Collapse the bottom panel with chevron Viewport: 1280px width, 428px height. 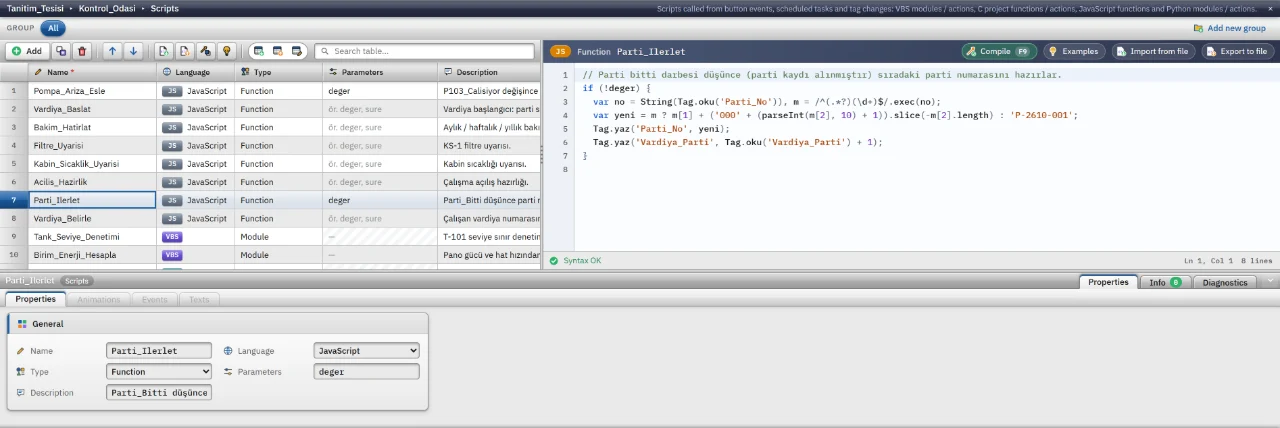[x=1270, y=282]
